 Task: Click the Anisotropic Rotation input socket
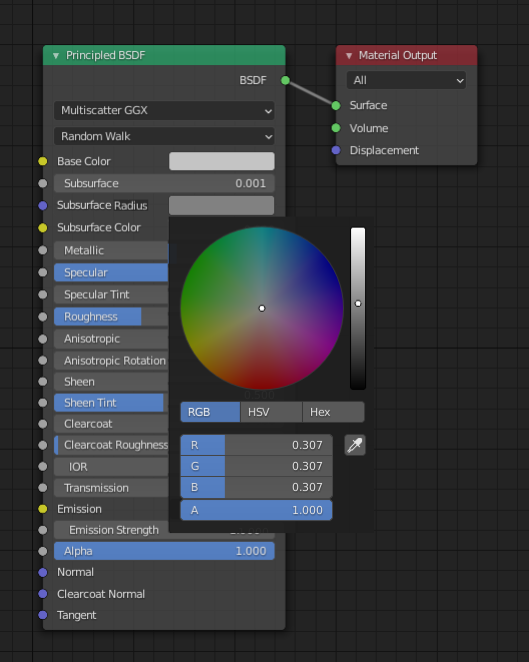coord(43,361)
